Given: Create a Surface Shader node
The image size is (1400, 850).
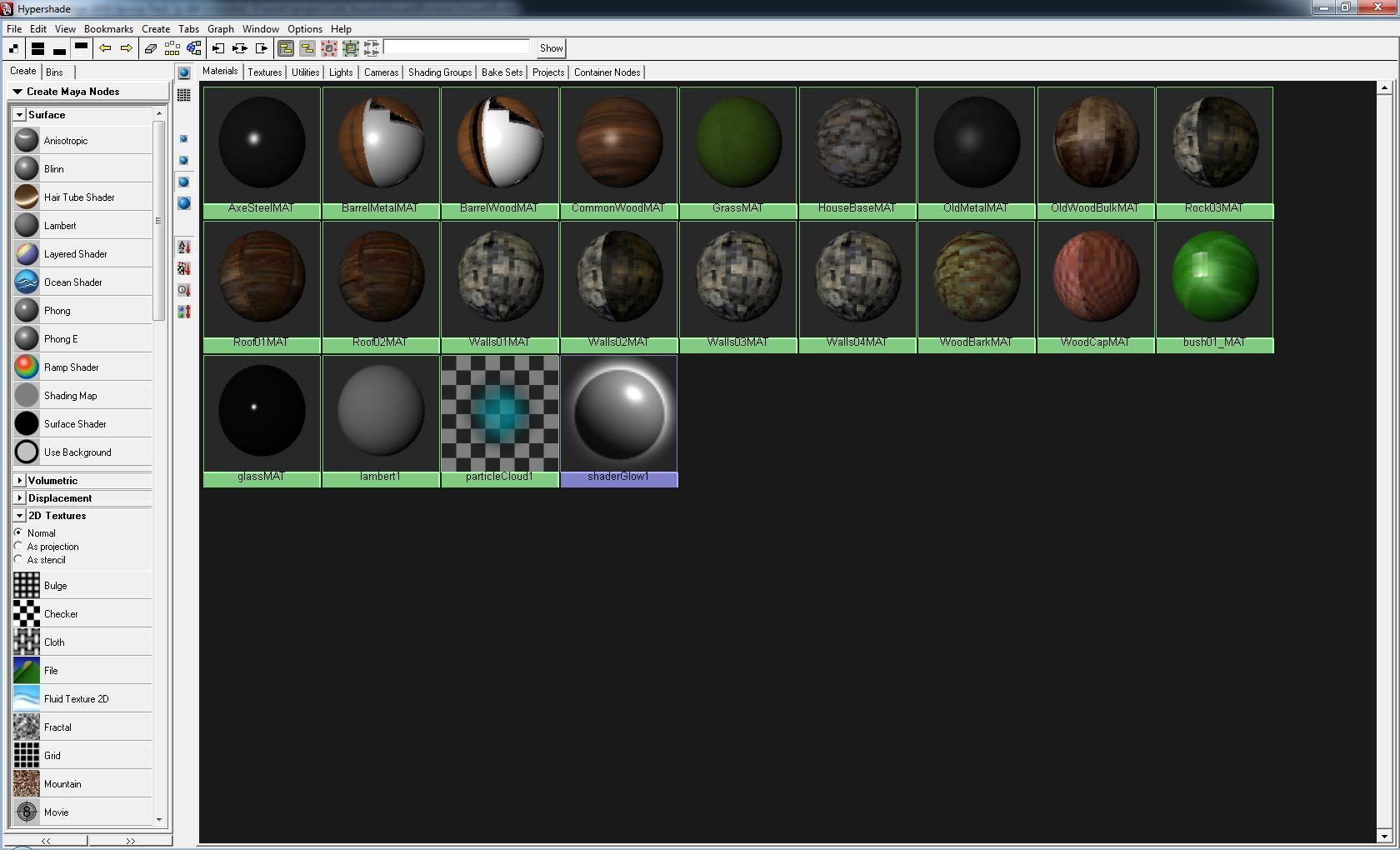Looking at the screenshot, I should coord(82,424).
